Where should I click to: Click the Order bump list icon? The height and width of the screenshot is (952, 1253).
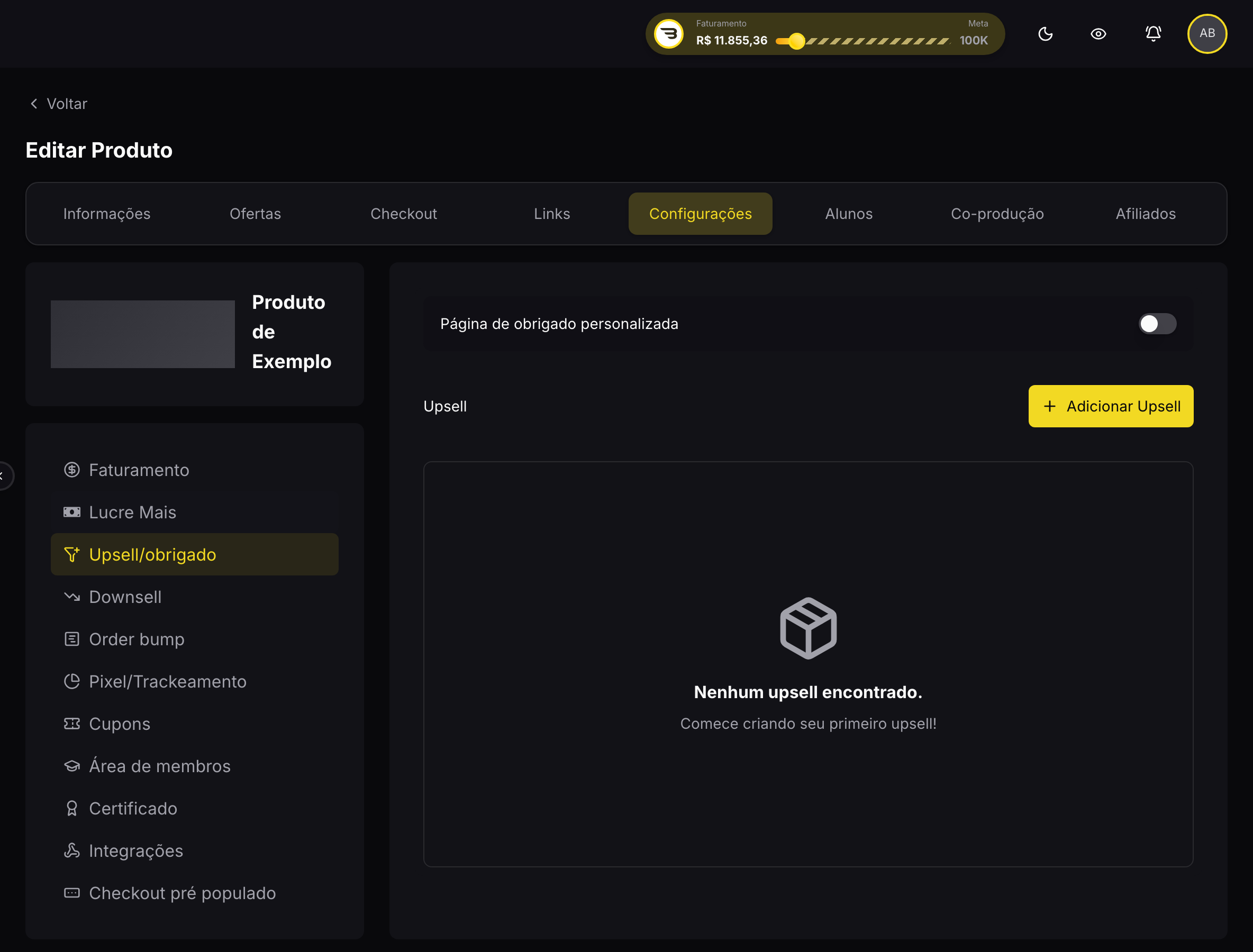(72, 639)
